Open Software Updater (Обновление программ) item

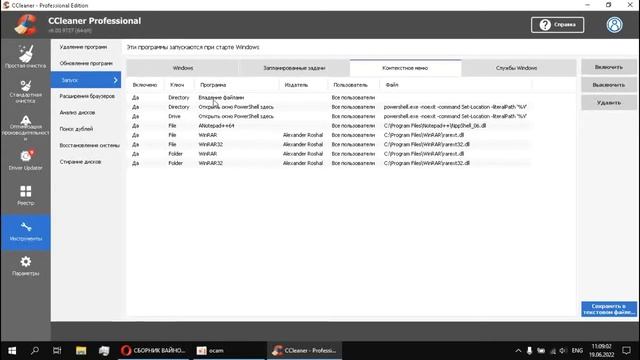(x=86, y=63)
